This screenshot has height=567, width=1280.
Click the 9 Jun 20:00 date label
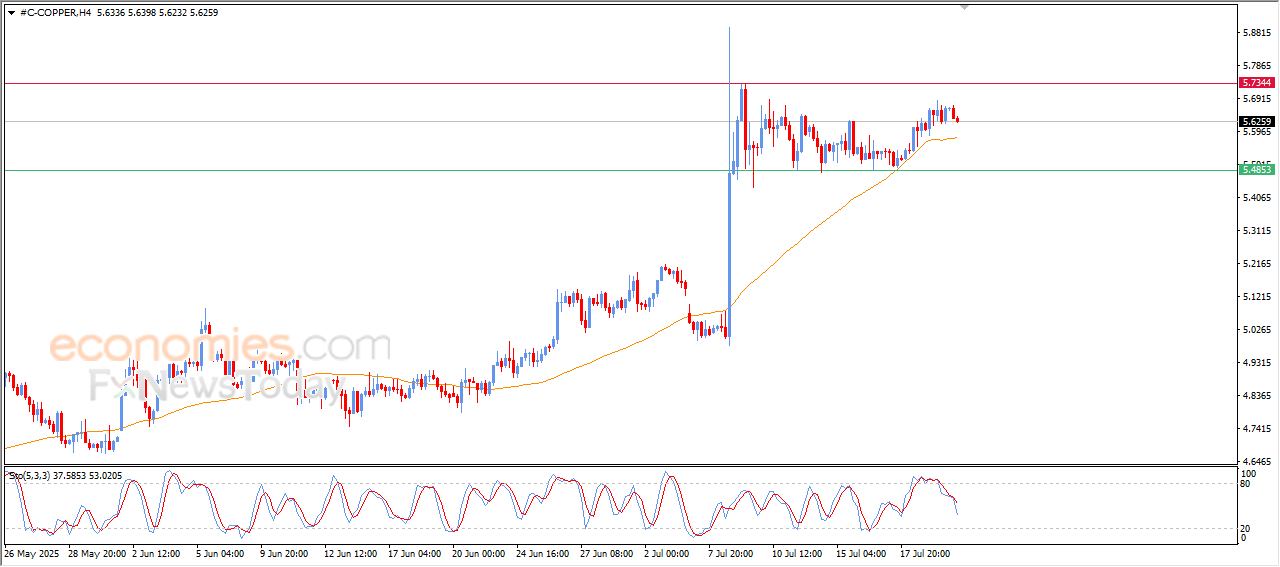pyautogui.click(x=284, y=552)
